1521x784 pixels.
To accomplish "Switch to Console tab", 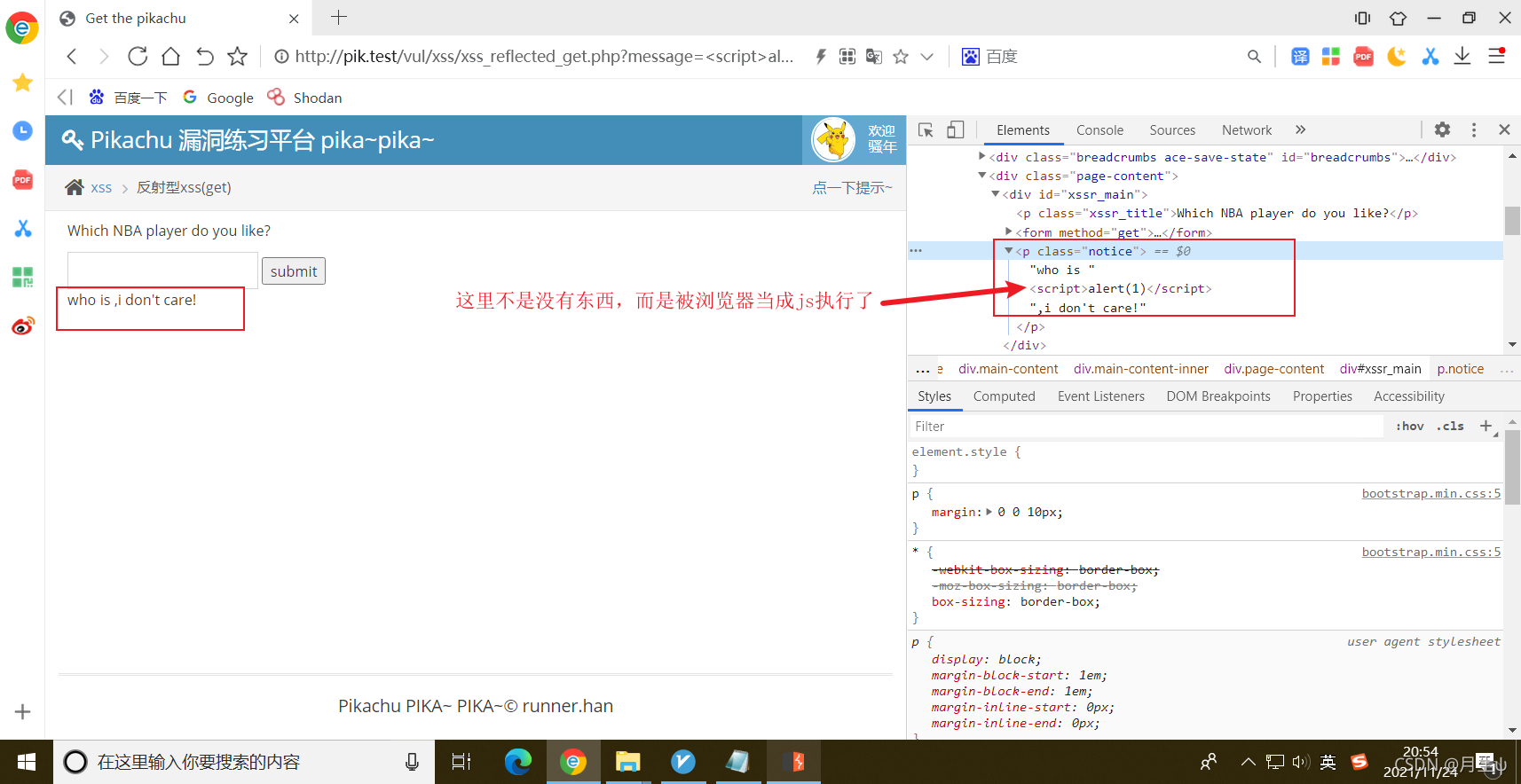I will pyautogui.click(x=1099, y=130).
